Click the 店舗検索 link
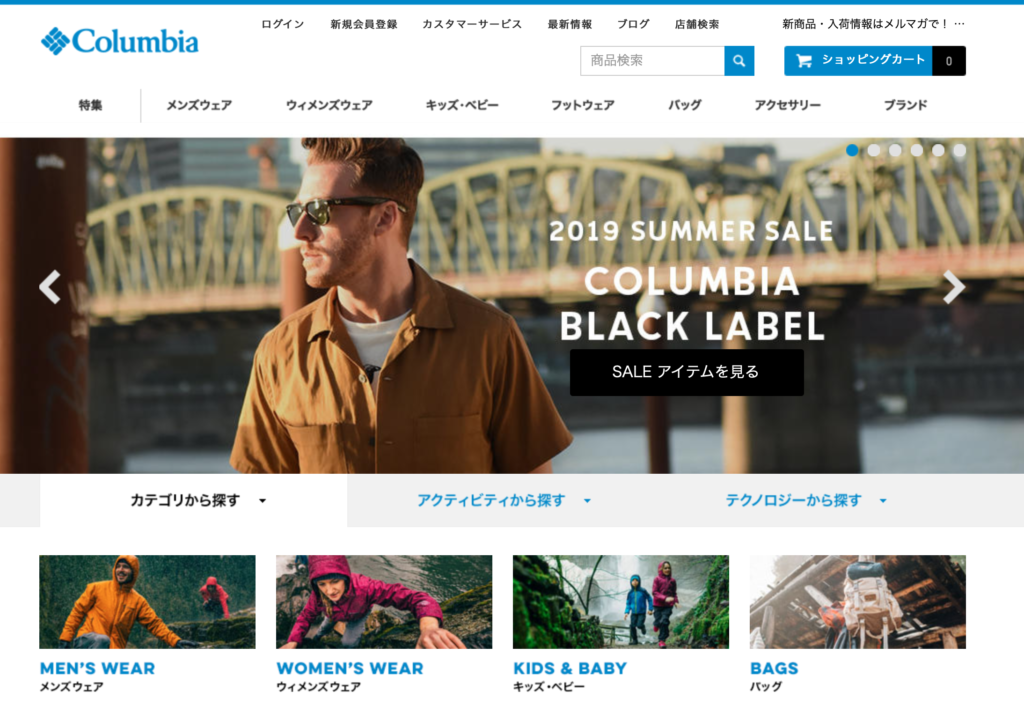 click(697, 24)
